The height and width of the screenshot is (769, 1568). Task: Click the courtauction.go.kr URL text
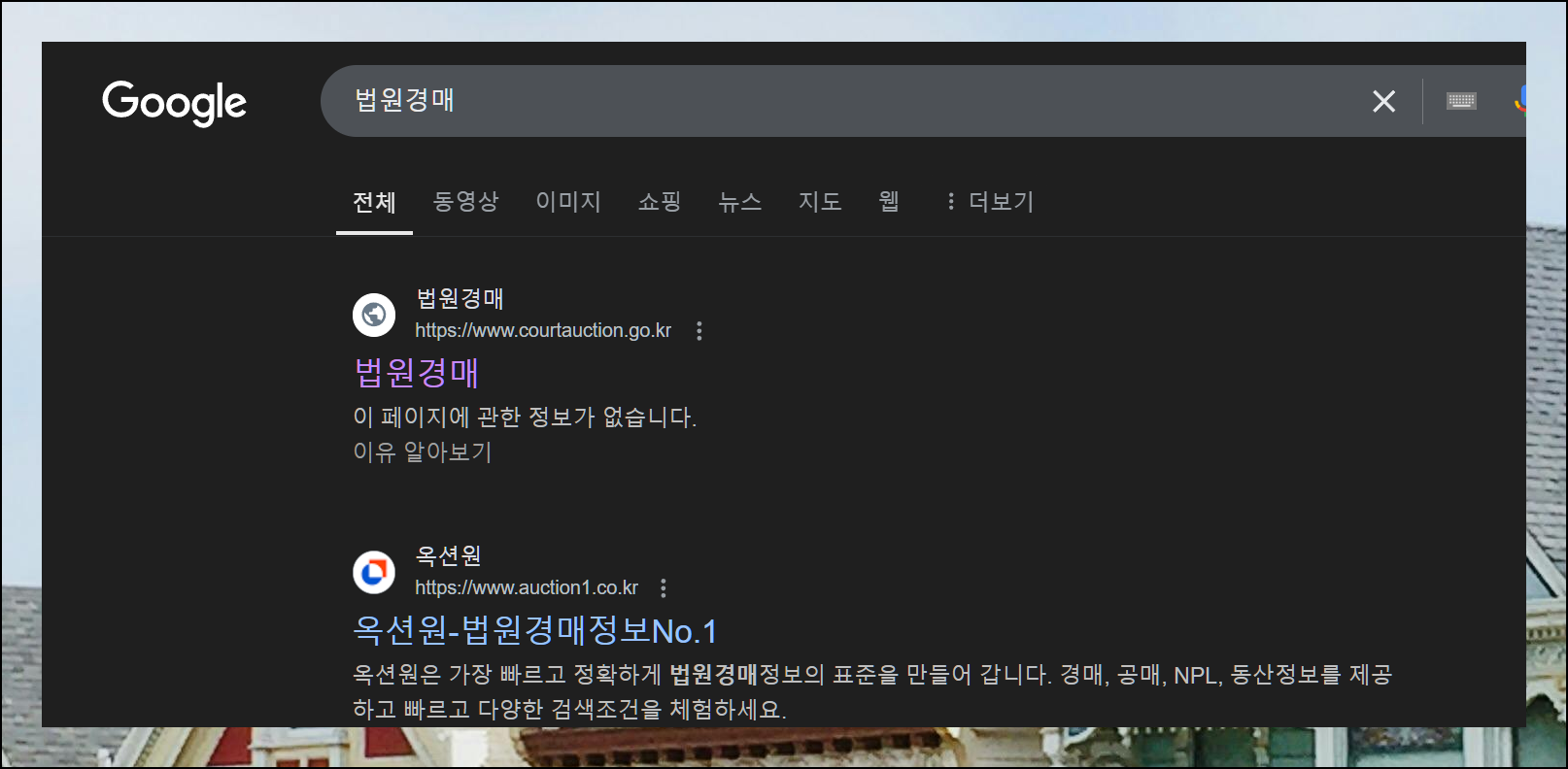point(543,330)
